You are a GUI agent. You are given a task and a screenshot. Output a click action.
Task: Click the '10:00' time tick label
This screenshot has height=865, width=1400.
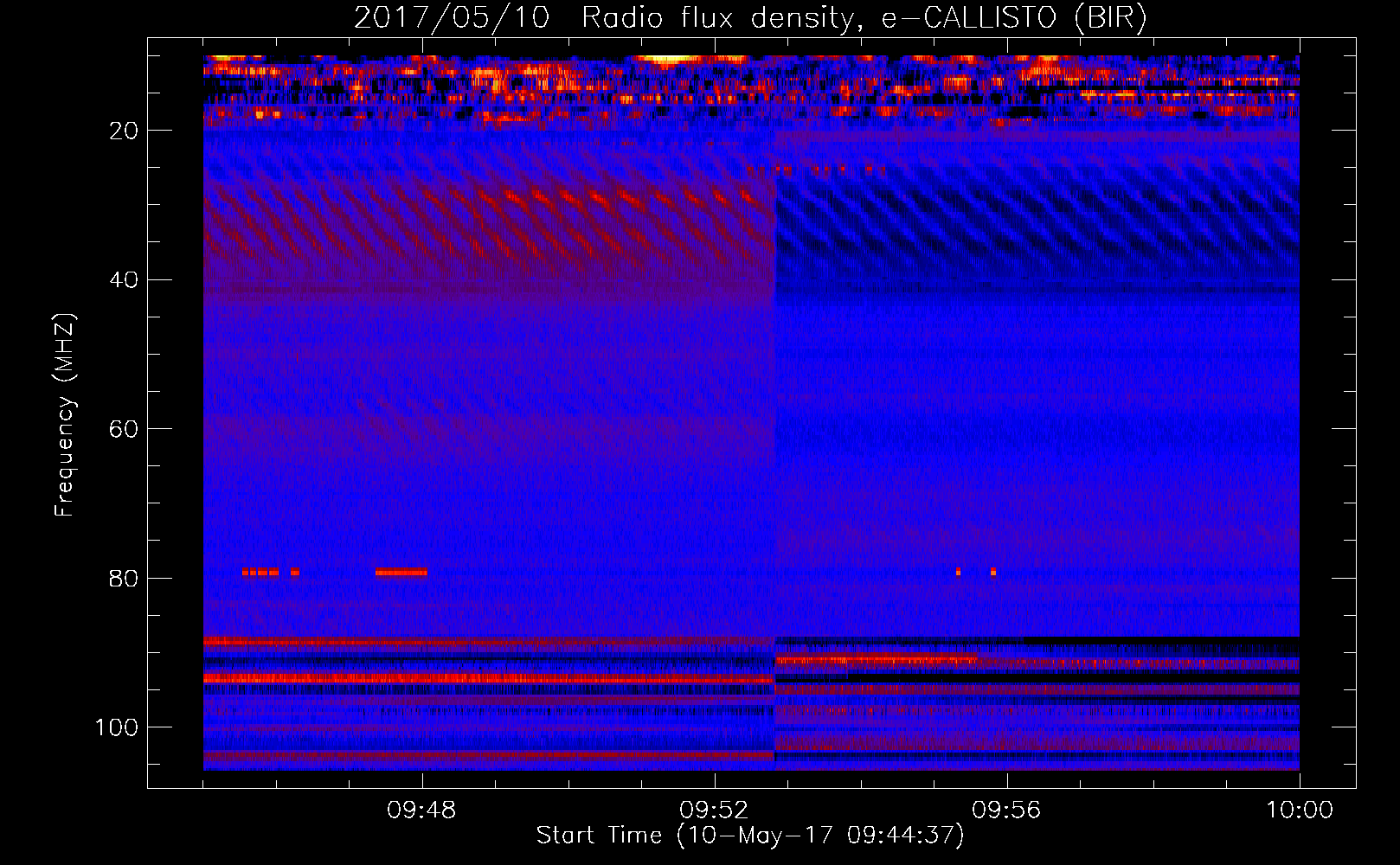point(1300,811)
